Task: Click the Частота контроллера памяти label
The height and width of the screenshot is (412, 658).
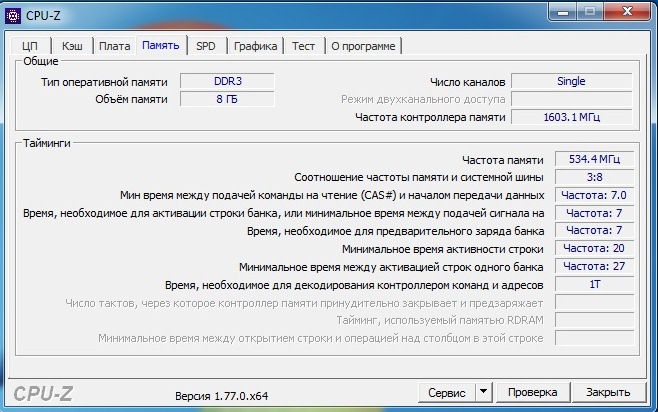Action: pyautogui.click(x=430, y=117)
